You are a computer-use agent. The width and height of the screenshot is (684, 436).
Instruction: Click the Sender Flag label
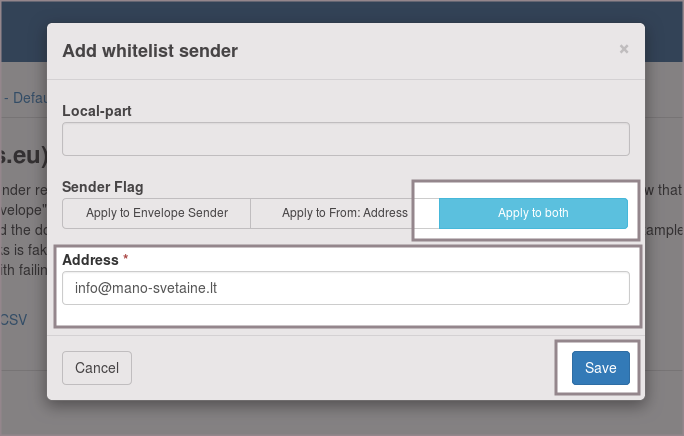tap(102, 187)
